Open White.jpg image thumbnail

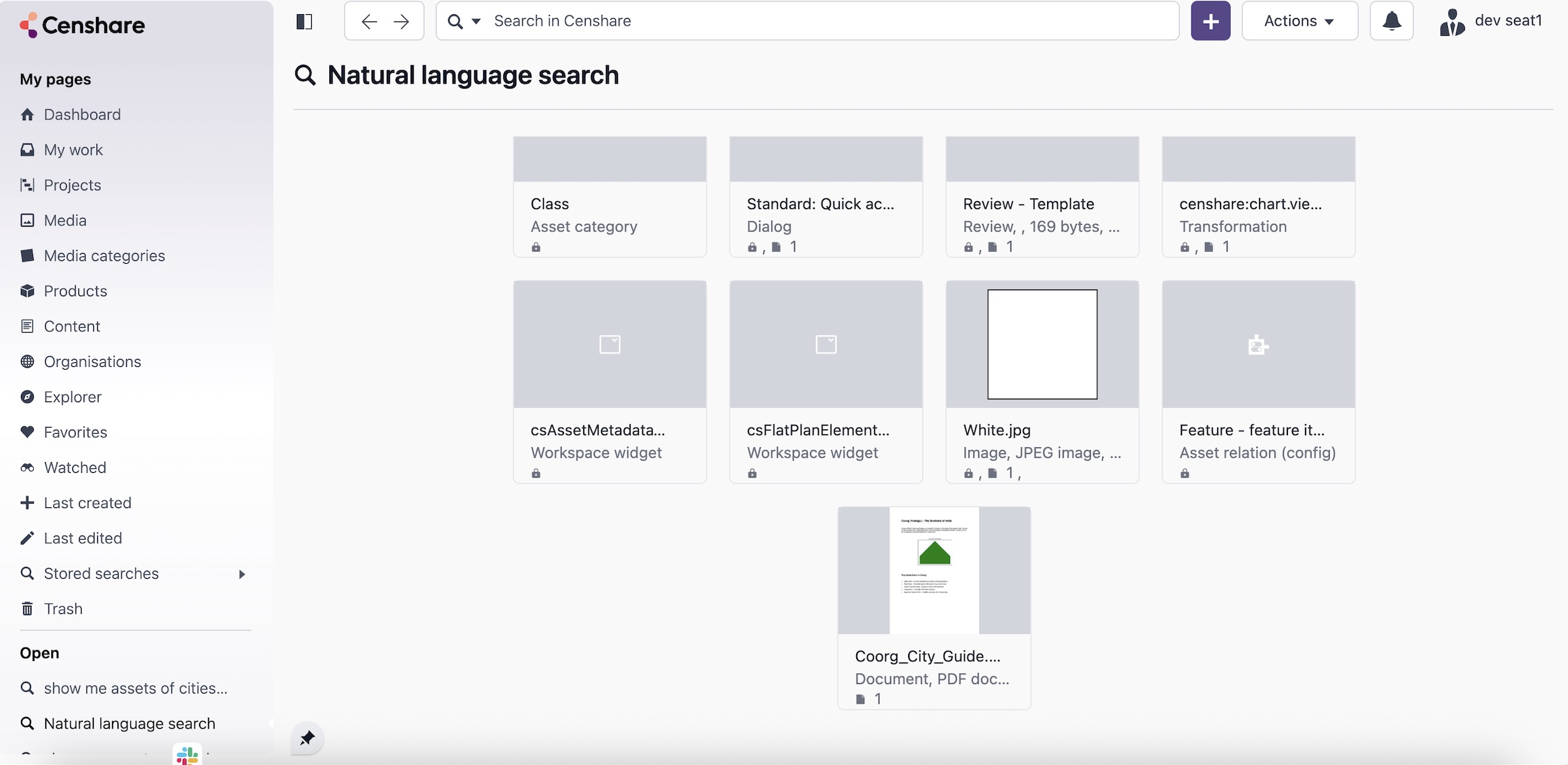pos(1042,344)
